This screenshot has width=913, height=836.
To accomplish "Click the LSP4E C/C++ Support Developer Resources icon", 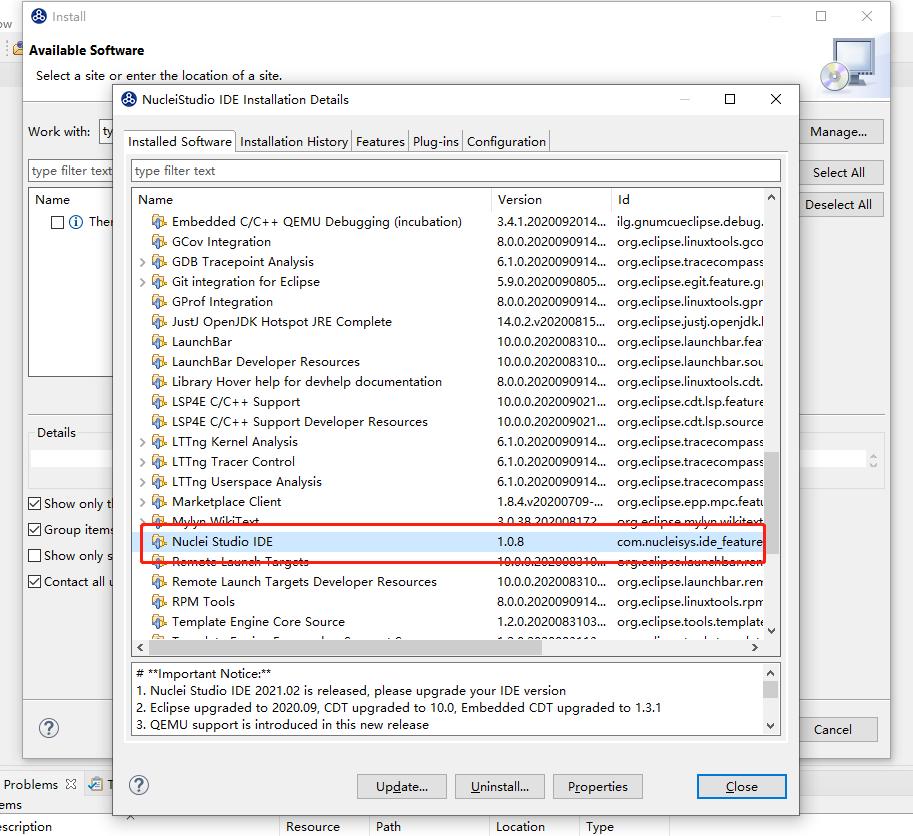I will pyautogui.click(x=159, y=421).
